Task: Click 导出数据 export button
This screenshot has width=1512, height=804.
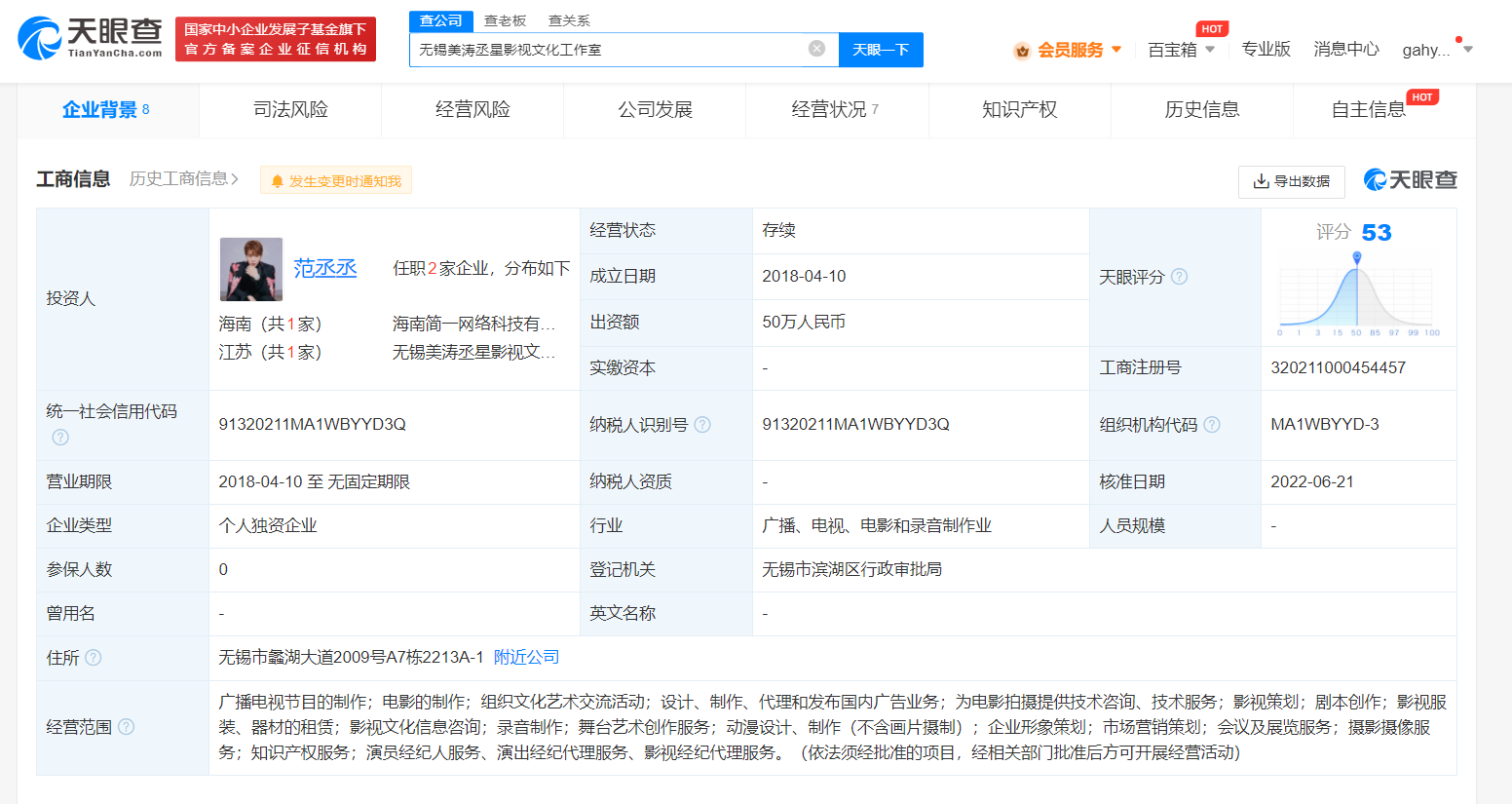Action: [1292, 181]
